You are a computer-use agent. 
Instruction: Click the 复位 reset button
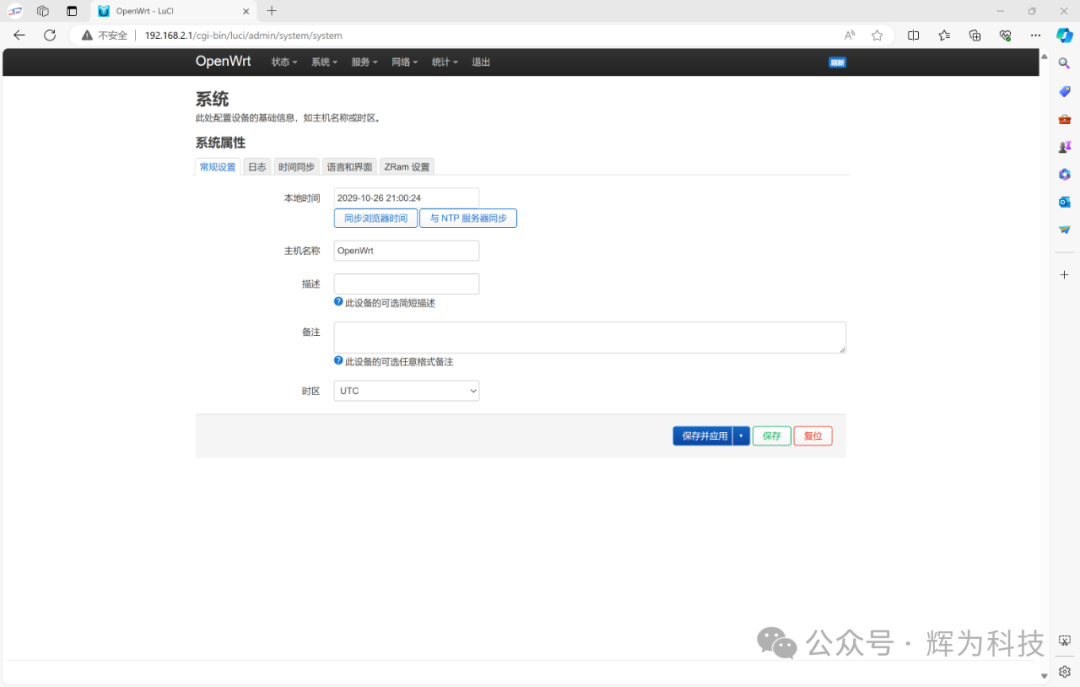click(813, 435)
